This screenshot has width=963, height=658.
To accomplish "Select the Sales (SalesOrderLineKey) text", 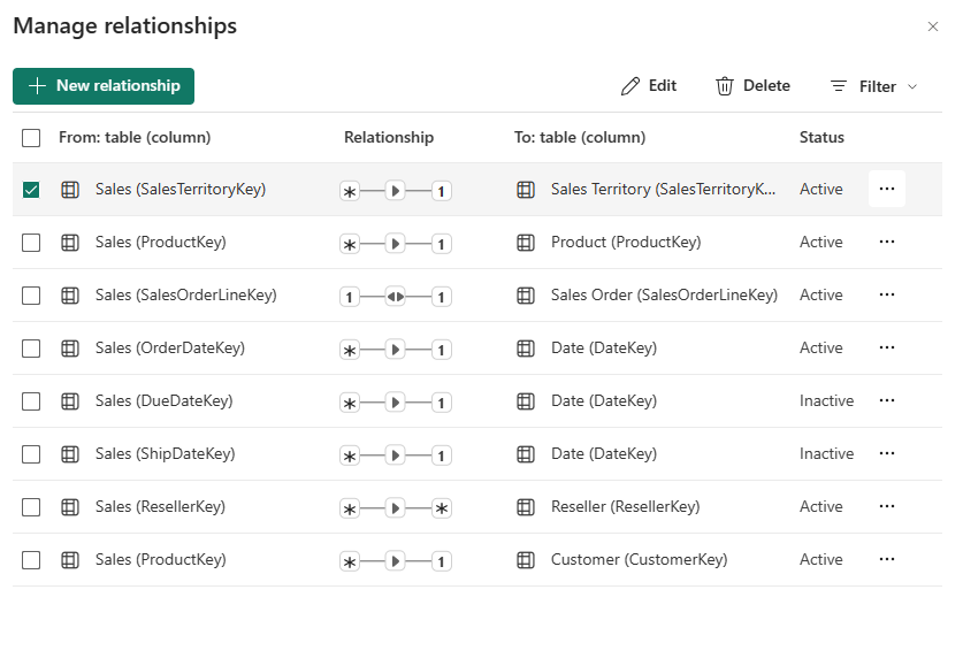I will [x=186, y=295].
